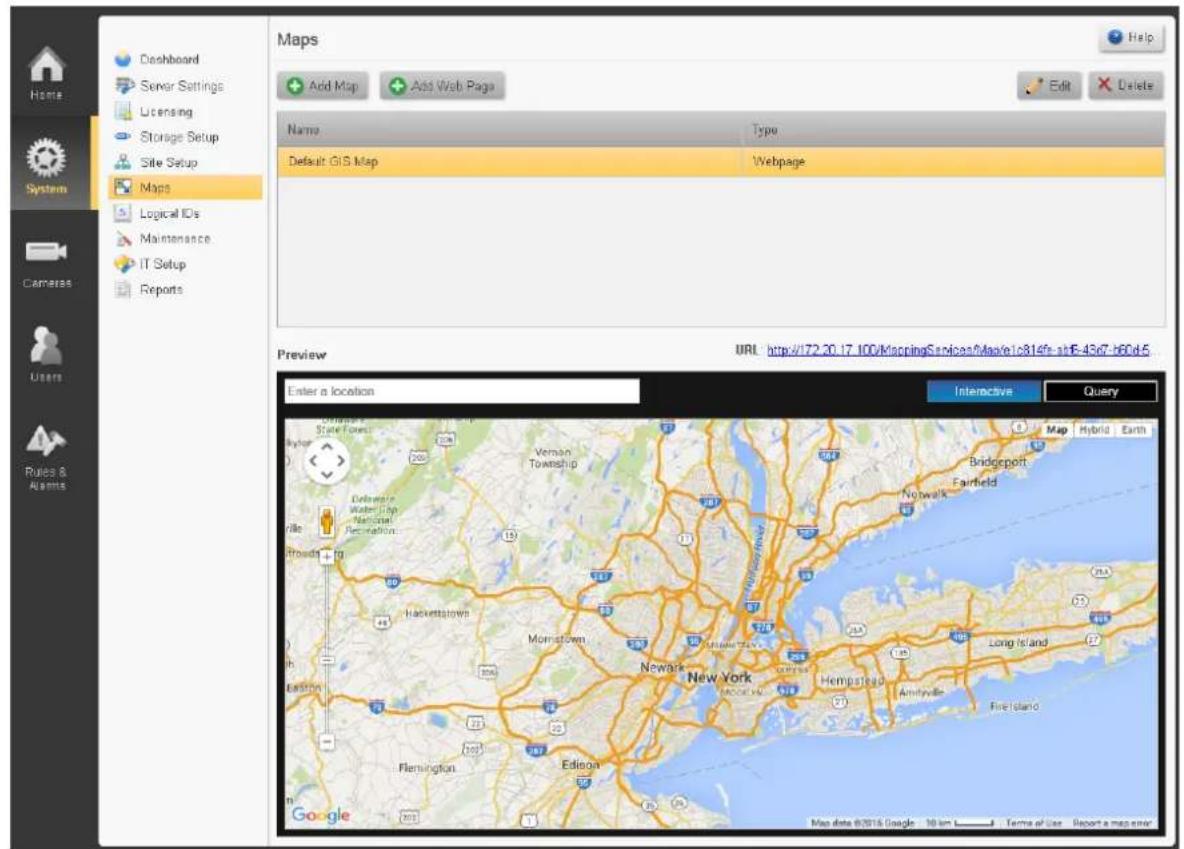The height and width of the screenshot is (849, 1184).
Task: Open the Home section icon
Action: pyautogui.click(x=46, y=65)
